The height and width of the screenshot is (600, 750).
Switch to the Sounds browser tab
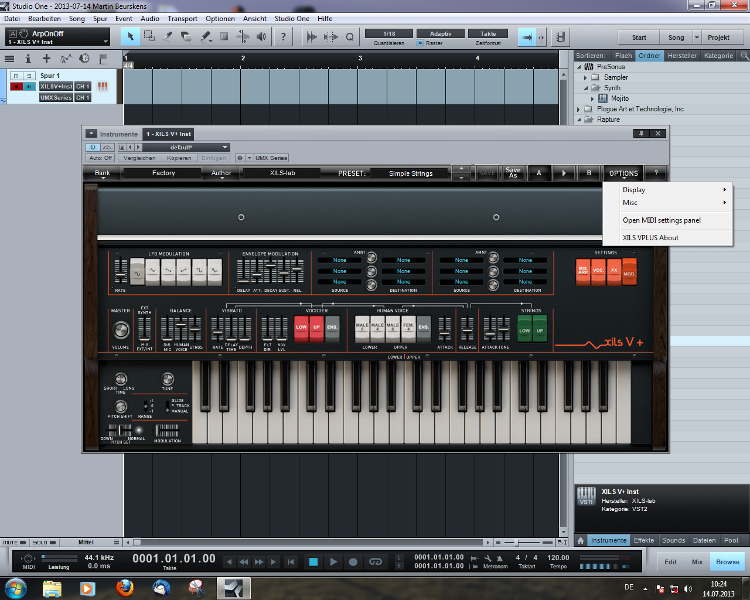[x=673, y=540]
